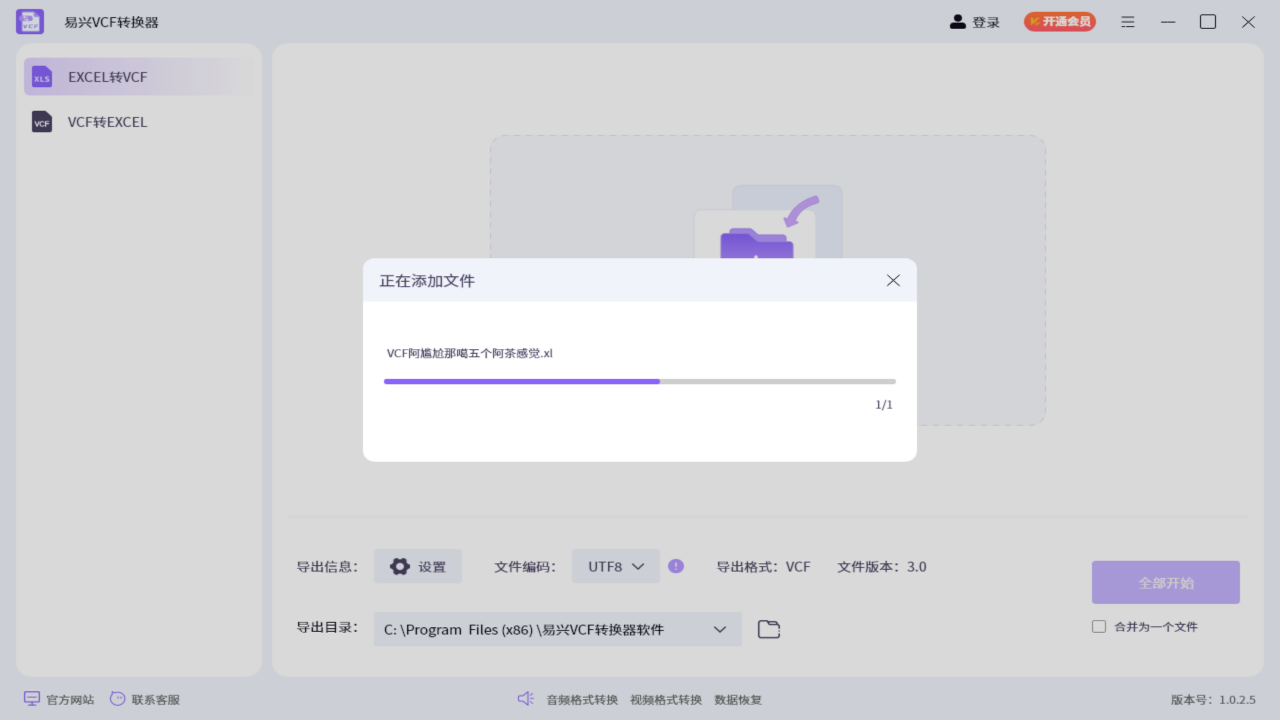
Task: Click the speaker icon beside 音频格式转换
Action: 526,699
